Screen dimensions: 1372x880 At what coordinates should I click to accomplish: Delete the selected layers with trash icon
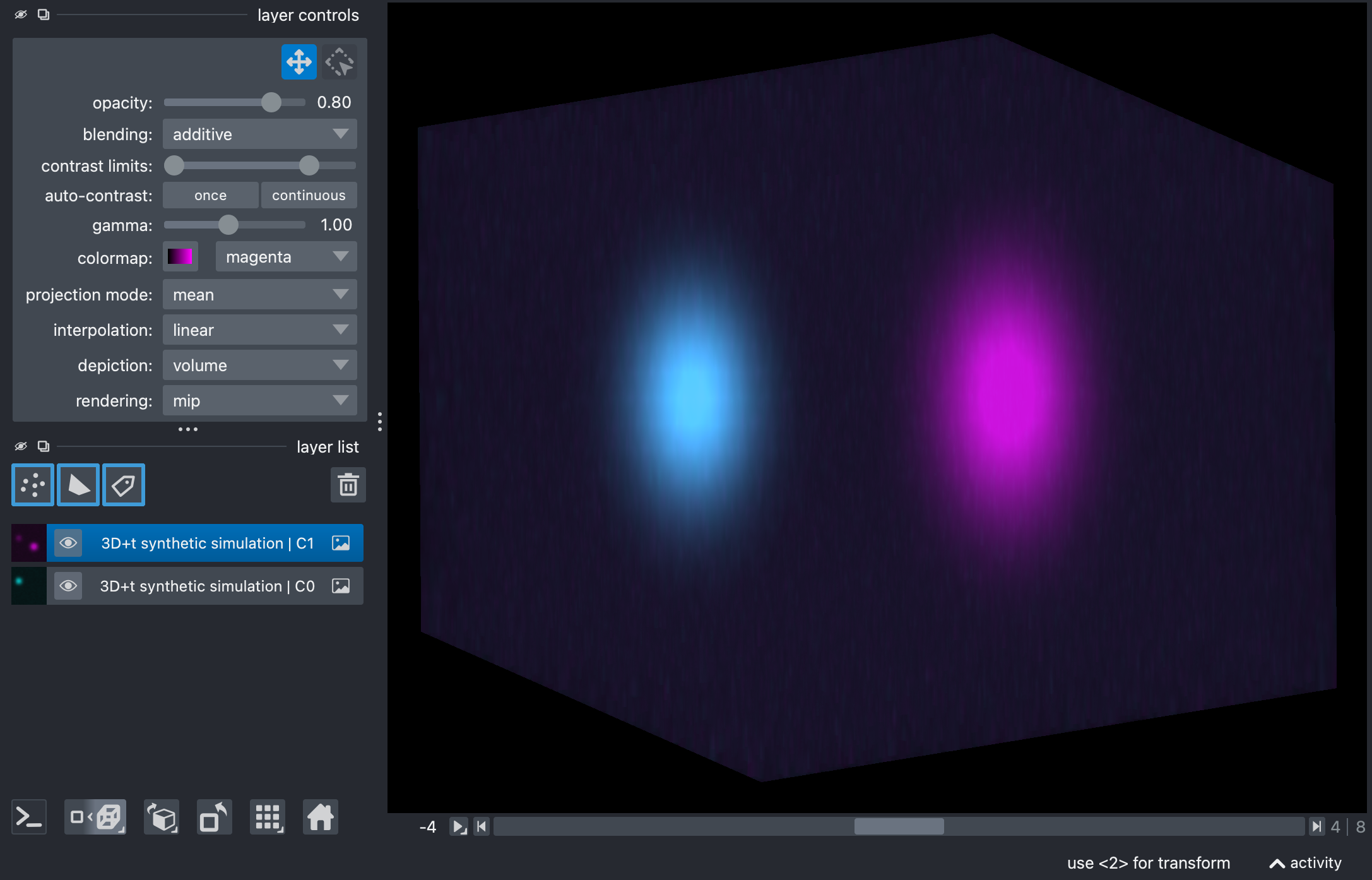click(348, 485)
